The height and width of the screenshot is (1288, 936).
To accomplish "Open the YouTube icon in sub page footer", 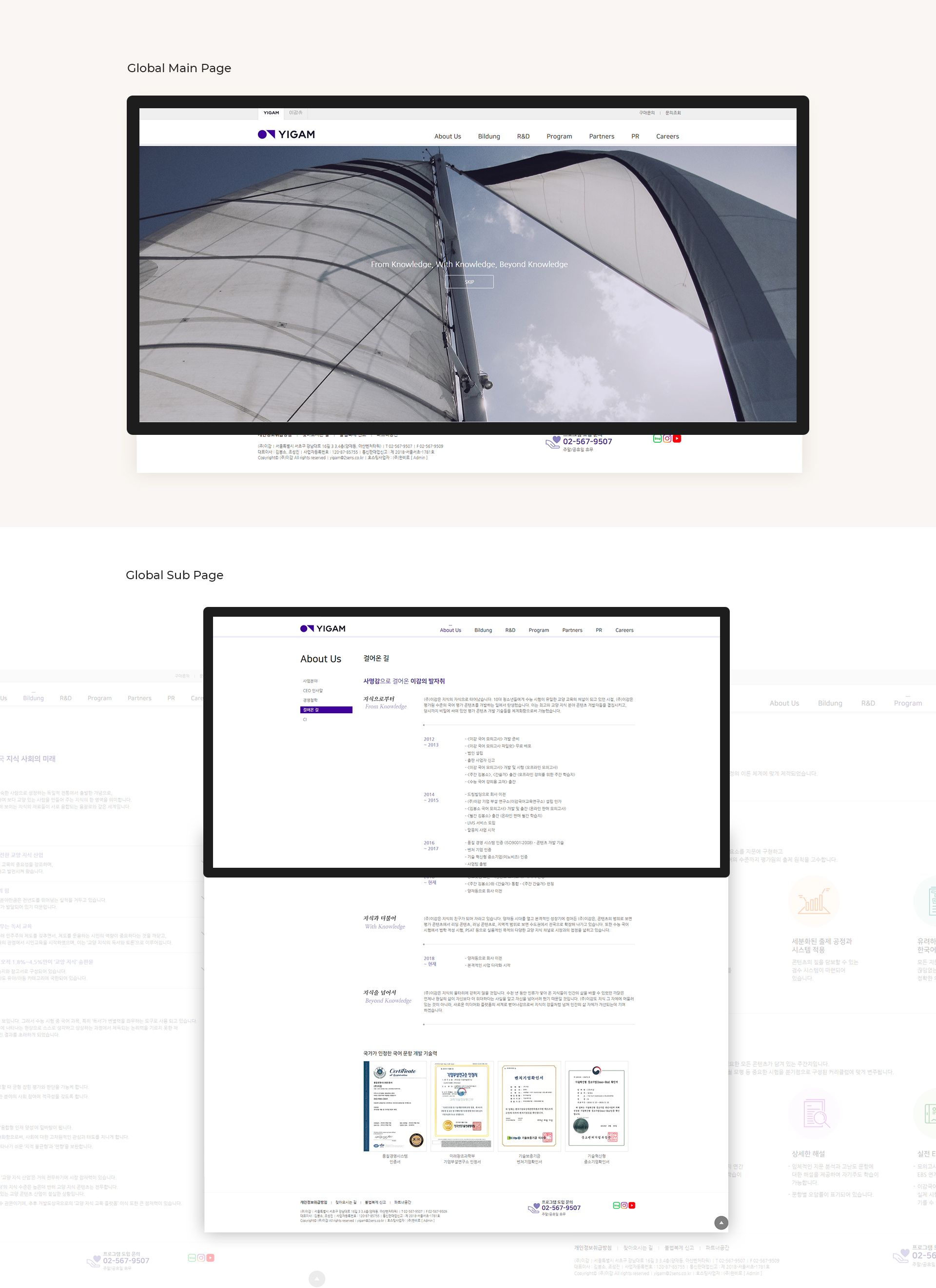I will 632,1205.
